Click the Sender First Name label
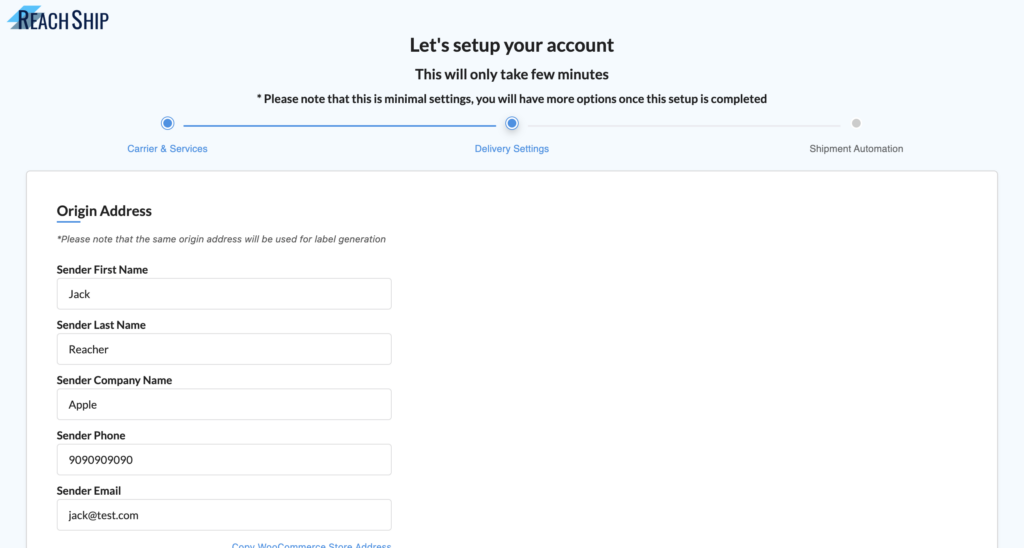 [102, 269]
